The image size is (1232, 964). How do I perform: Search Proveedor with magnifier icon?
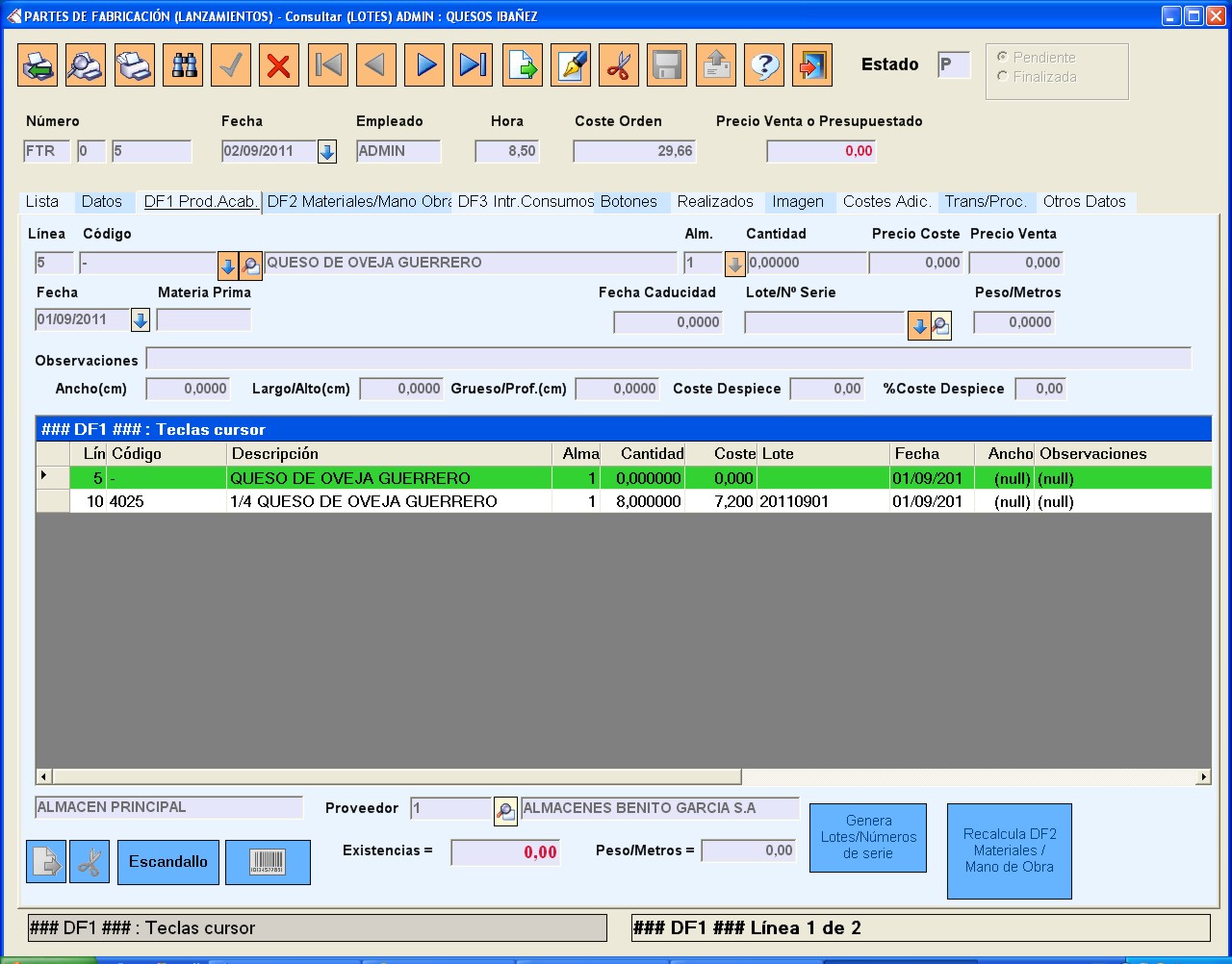(x=505, y=811)
